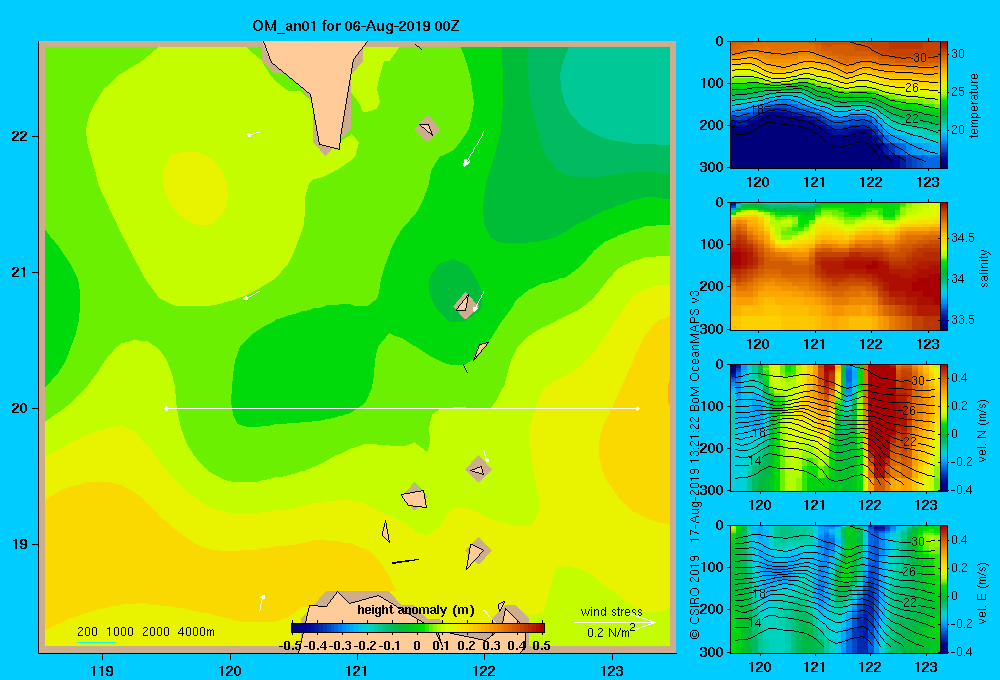Click the '0.5' label at height anomaly colorbar end
The width and height of the screenshot is (1000, 680).
coord(541,646)
